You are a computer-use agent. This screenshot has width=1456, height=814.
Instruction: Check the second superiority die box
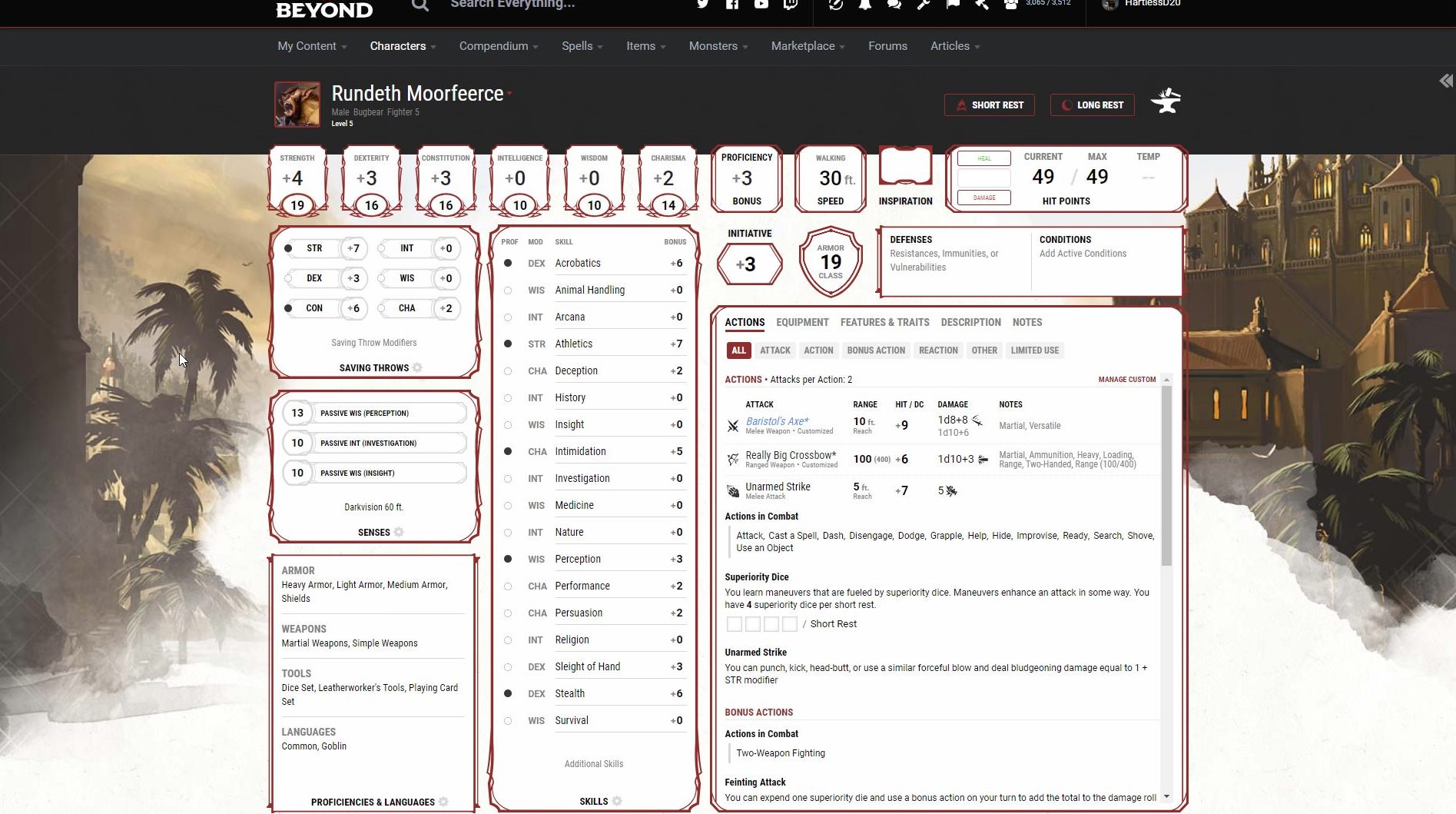pyautogui.click(x=753, y=624)
